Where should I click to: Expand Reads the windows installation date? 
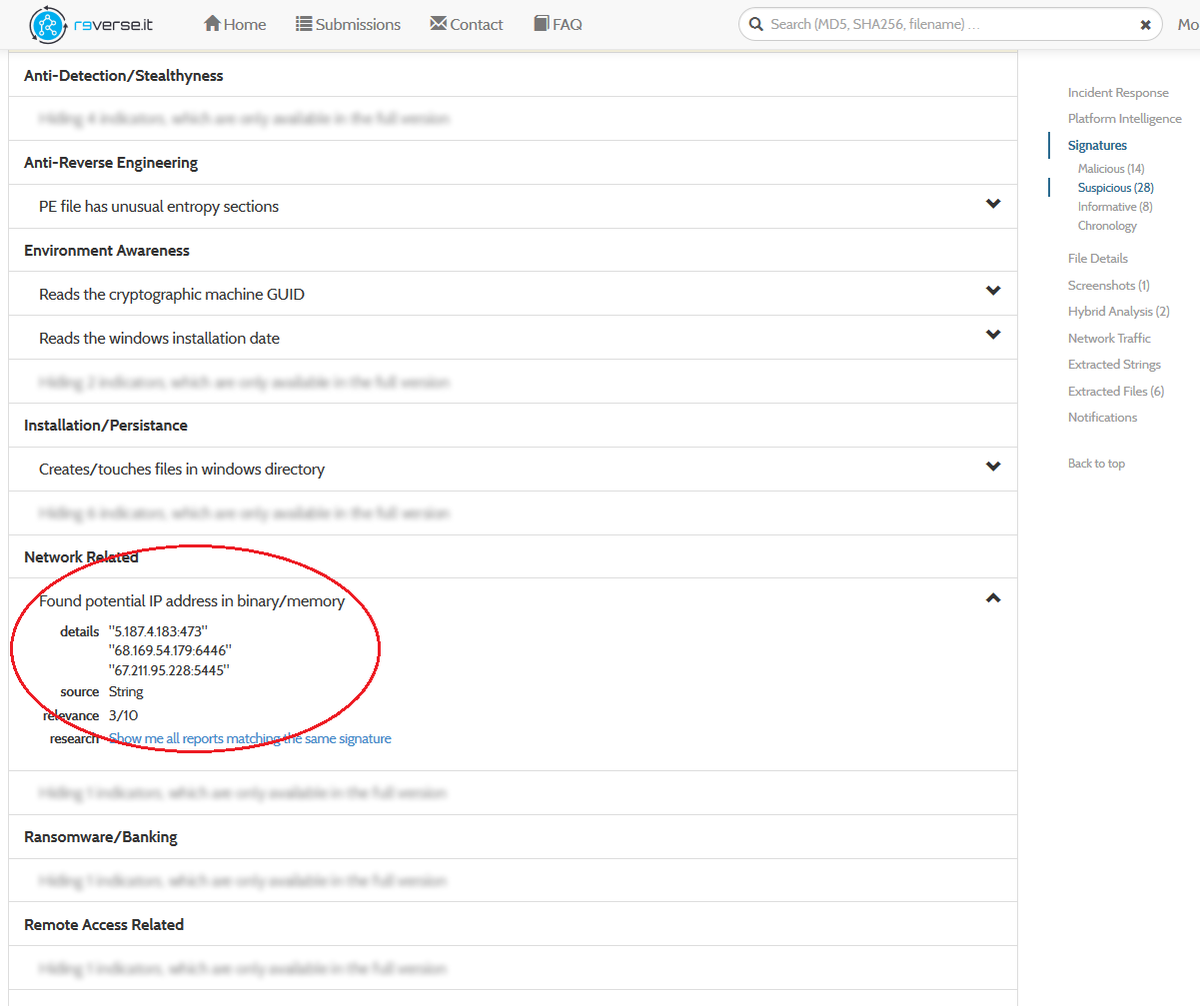coord(513,338)
